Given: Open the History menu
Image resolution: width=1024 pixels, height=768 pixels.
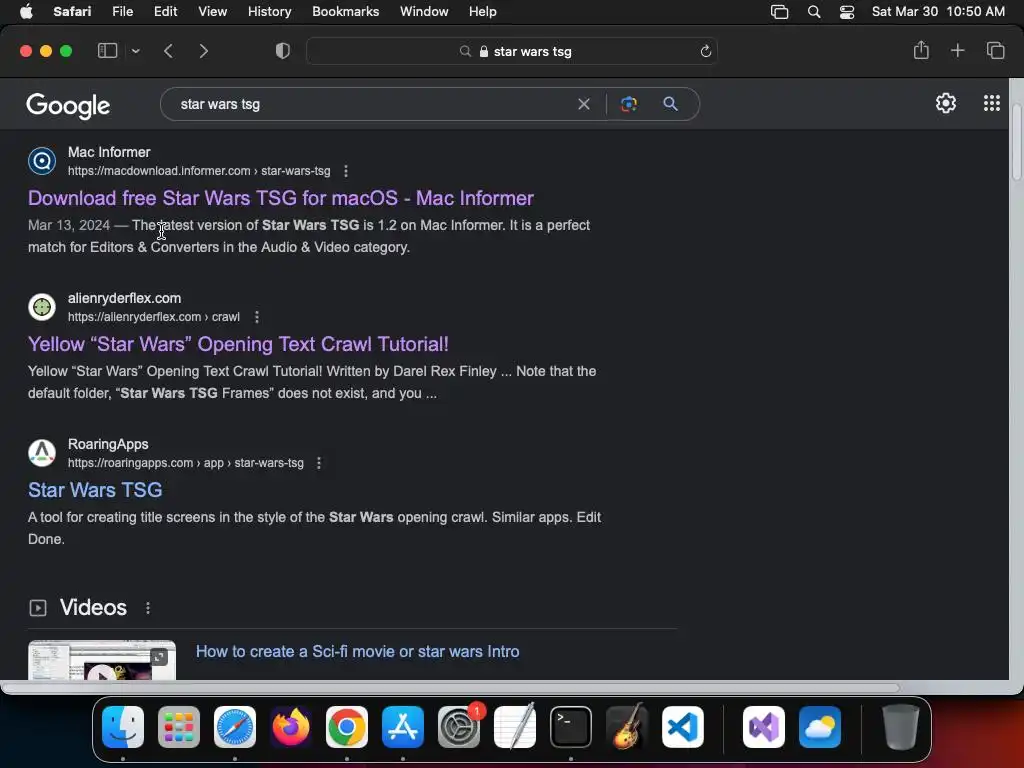Looking at the screenshot, I should tap(269, 12).
